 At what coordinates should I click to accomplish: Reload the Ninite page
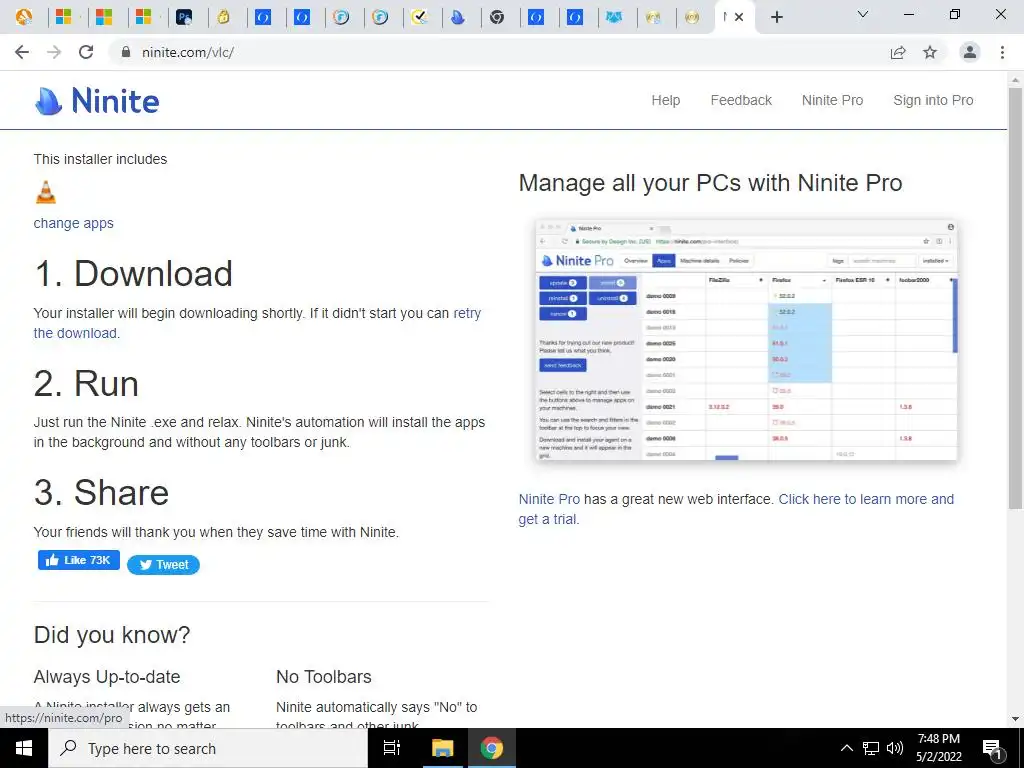(x=86, y=52)
